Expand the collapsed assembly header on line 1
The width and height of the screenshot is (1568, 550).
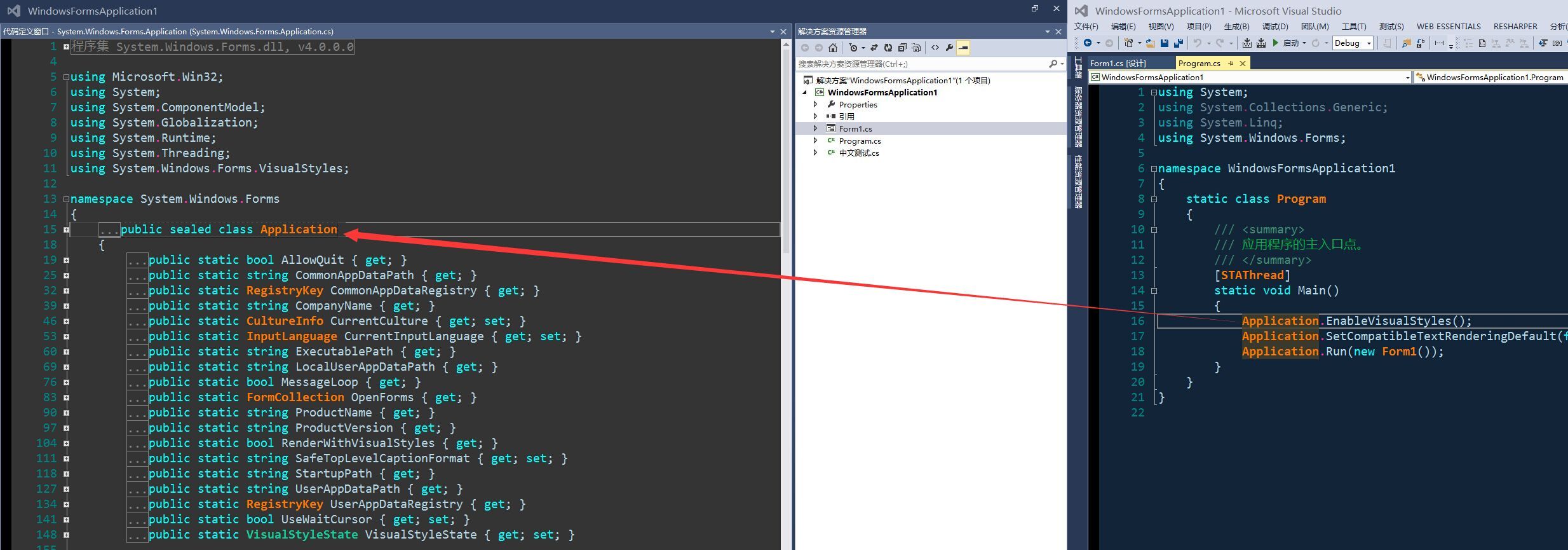pos(66,46)
